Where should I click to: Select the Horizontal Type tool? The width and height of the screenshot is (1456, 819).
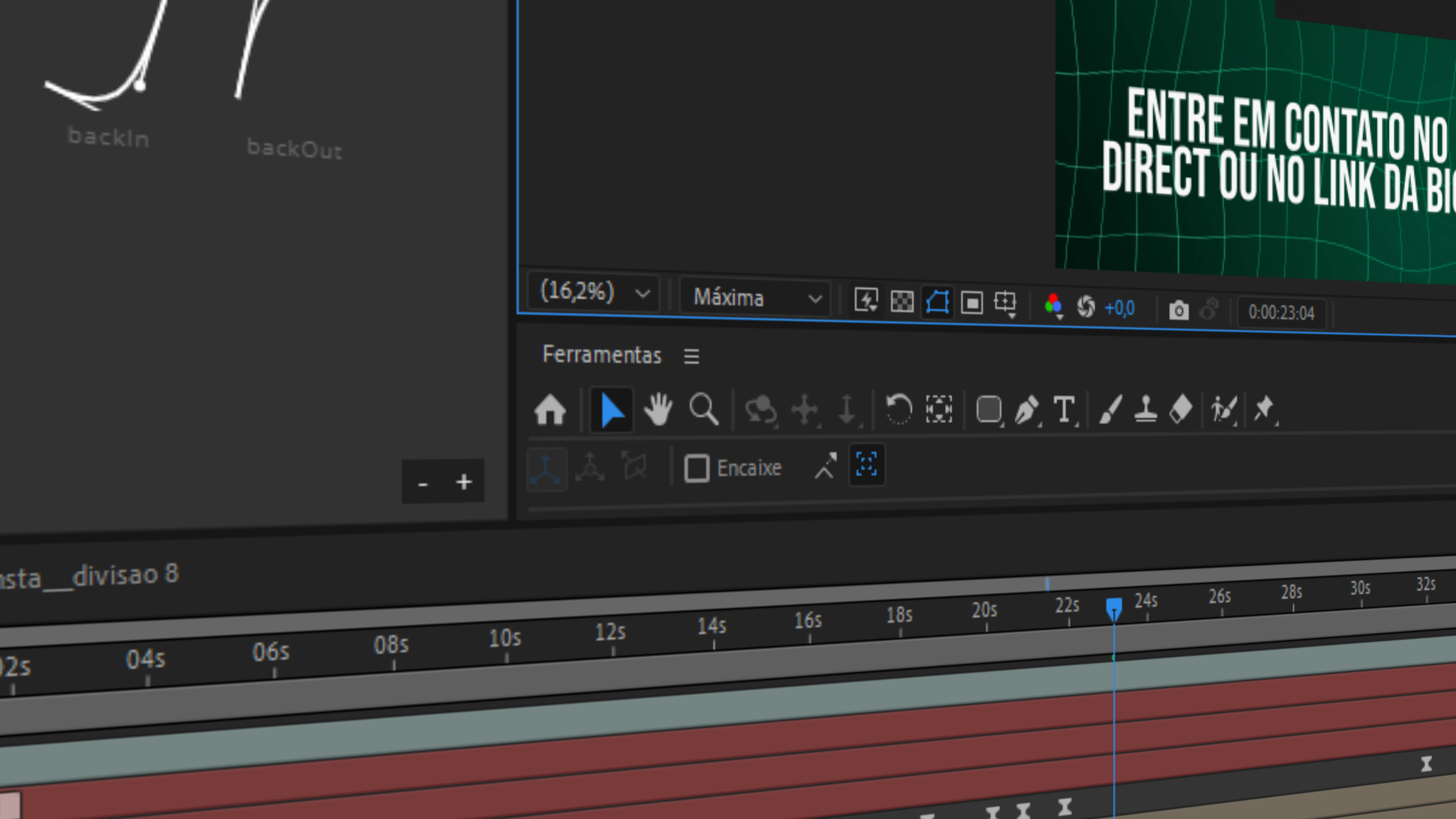1064,409
